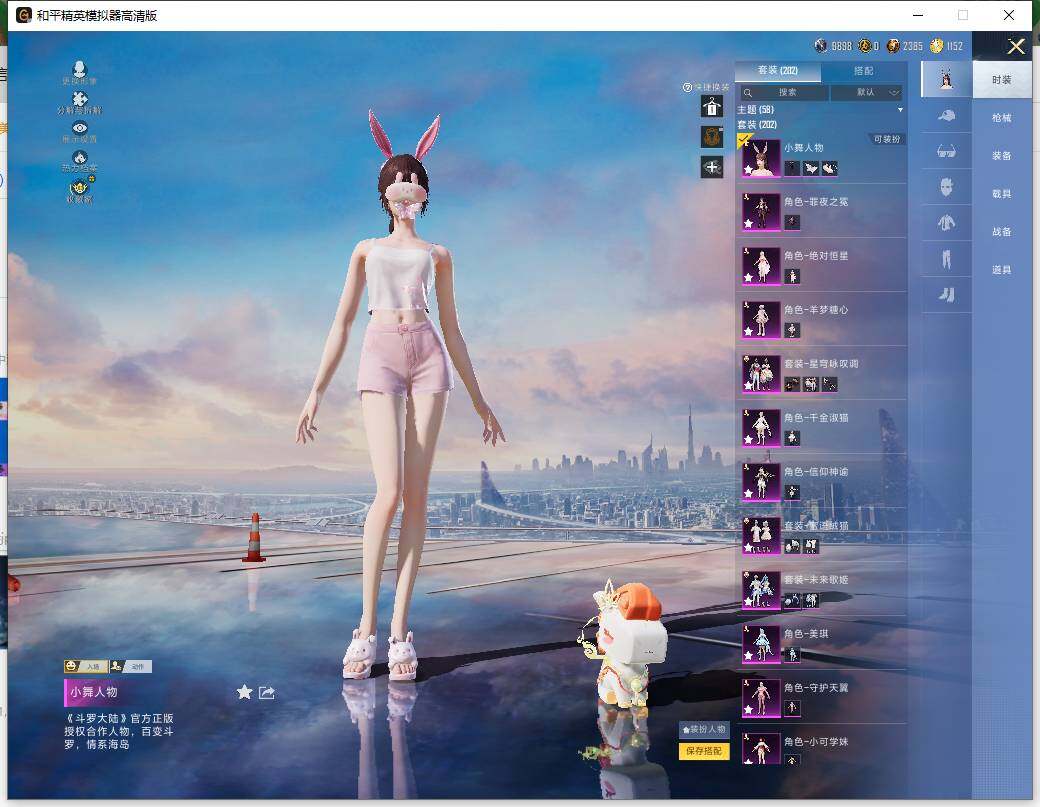Toggle the 装扮人物 option above save button
This screenshot has height=807, width=1040.
[x=704, y=730]
